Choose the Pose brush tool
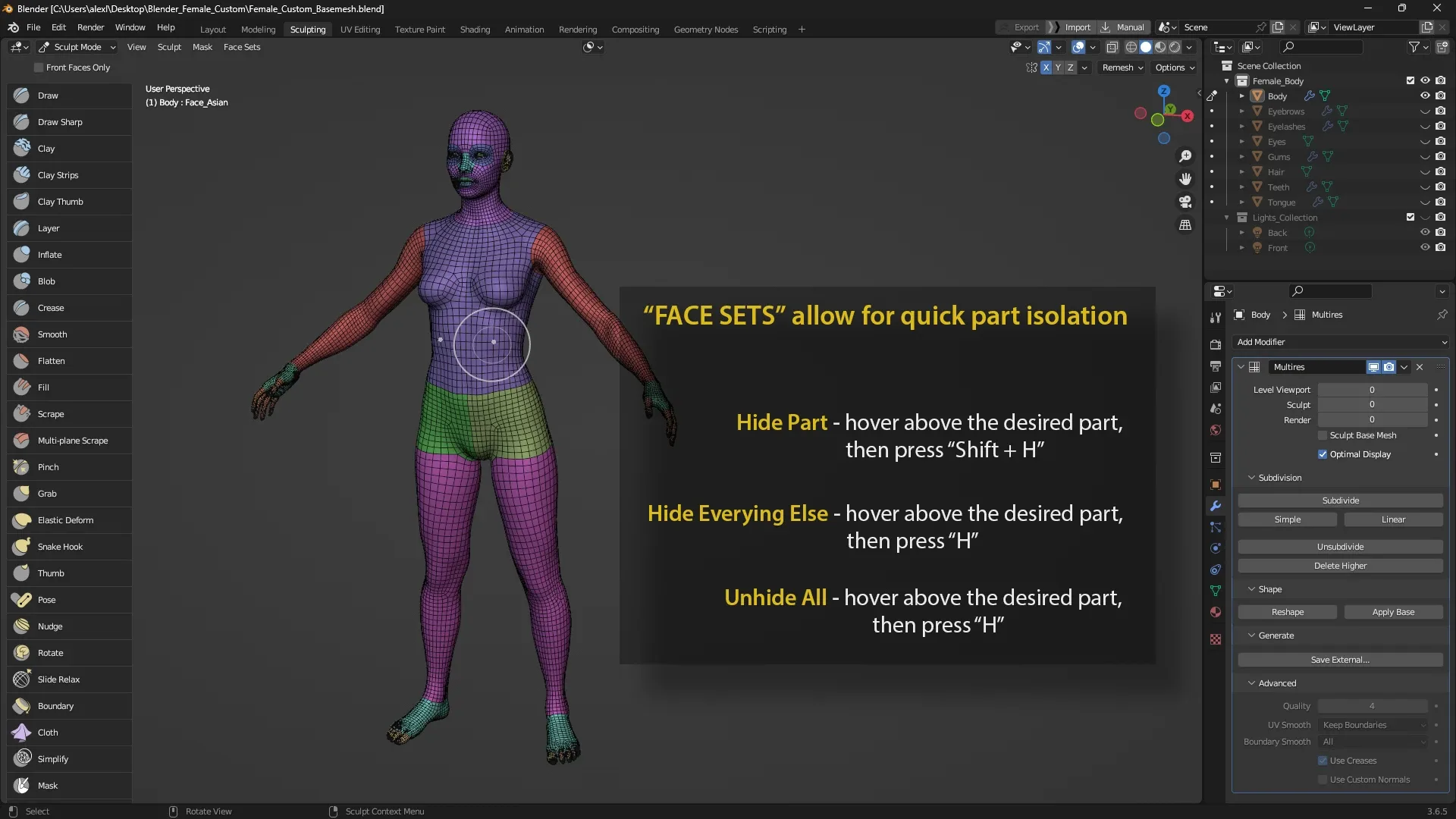Image resolution: width=1456 pixels, height=819 pixels. click(46, 600)
